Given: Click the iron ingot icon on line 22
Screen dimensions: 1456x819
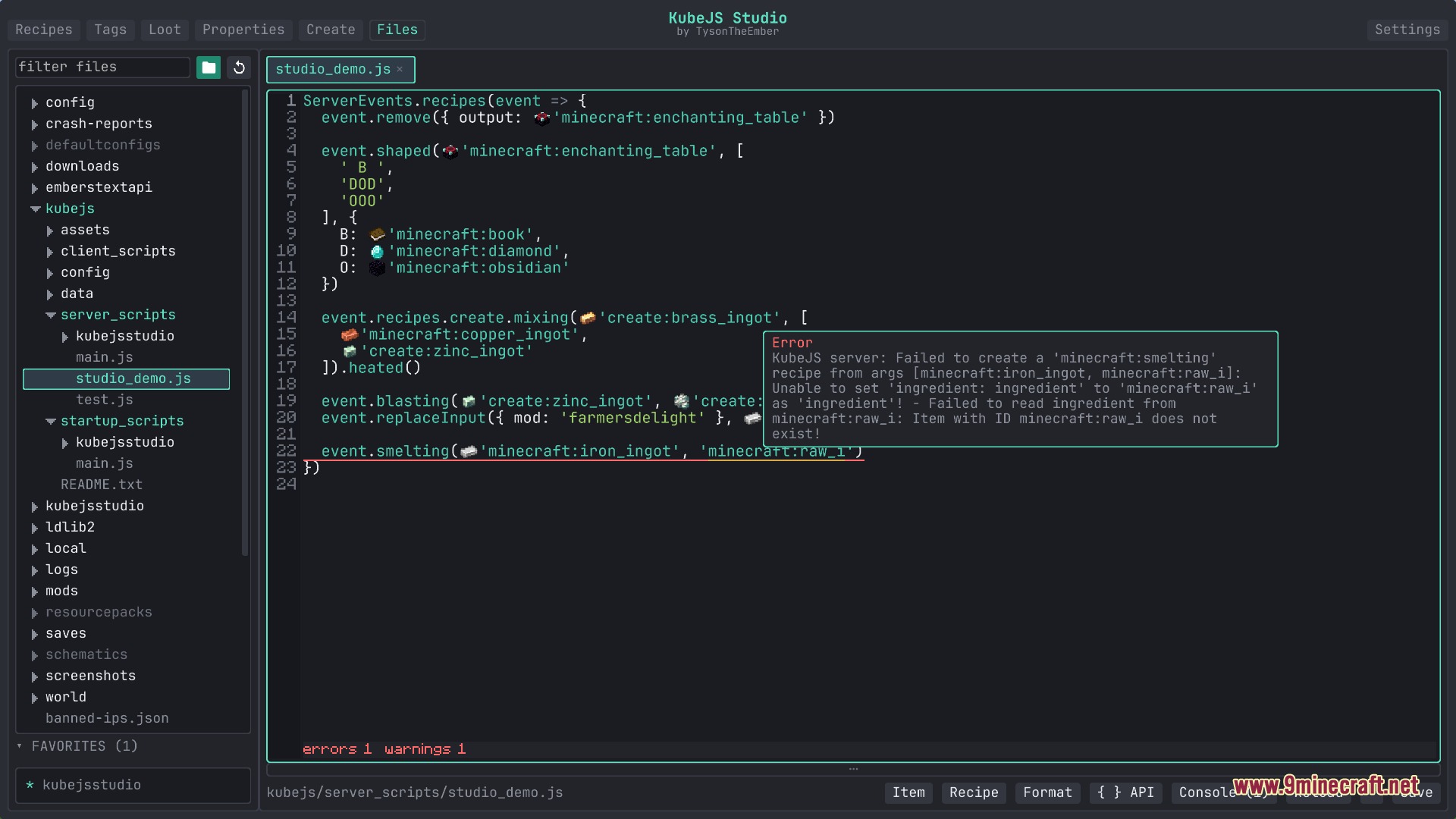Looking at the screenshot, I should (469, 451).
